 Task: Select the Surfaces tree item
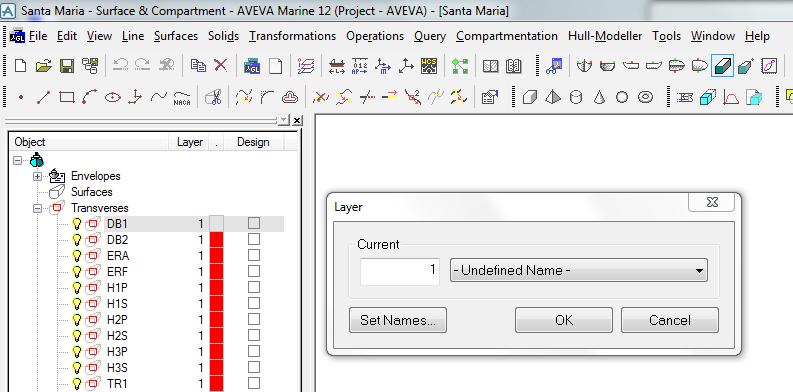click(x=92, y=192)
